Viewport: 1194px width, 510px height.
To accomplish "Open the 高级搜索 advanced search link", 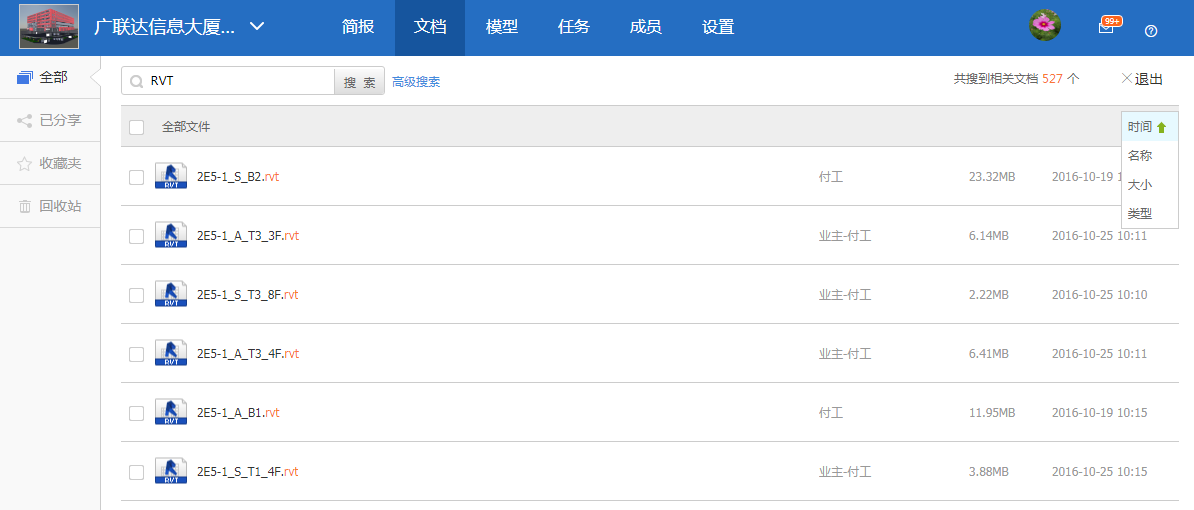I will [x=416, y=82].
